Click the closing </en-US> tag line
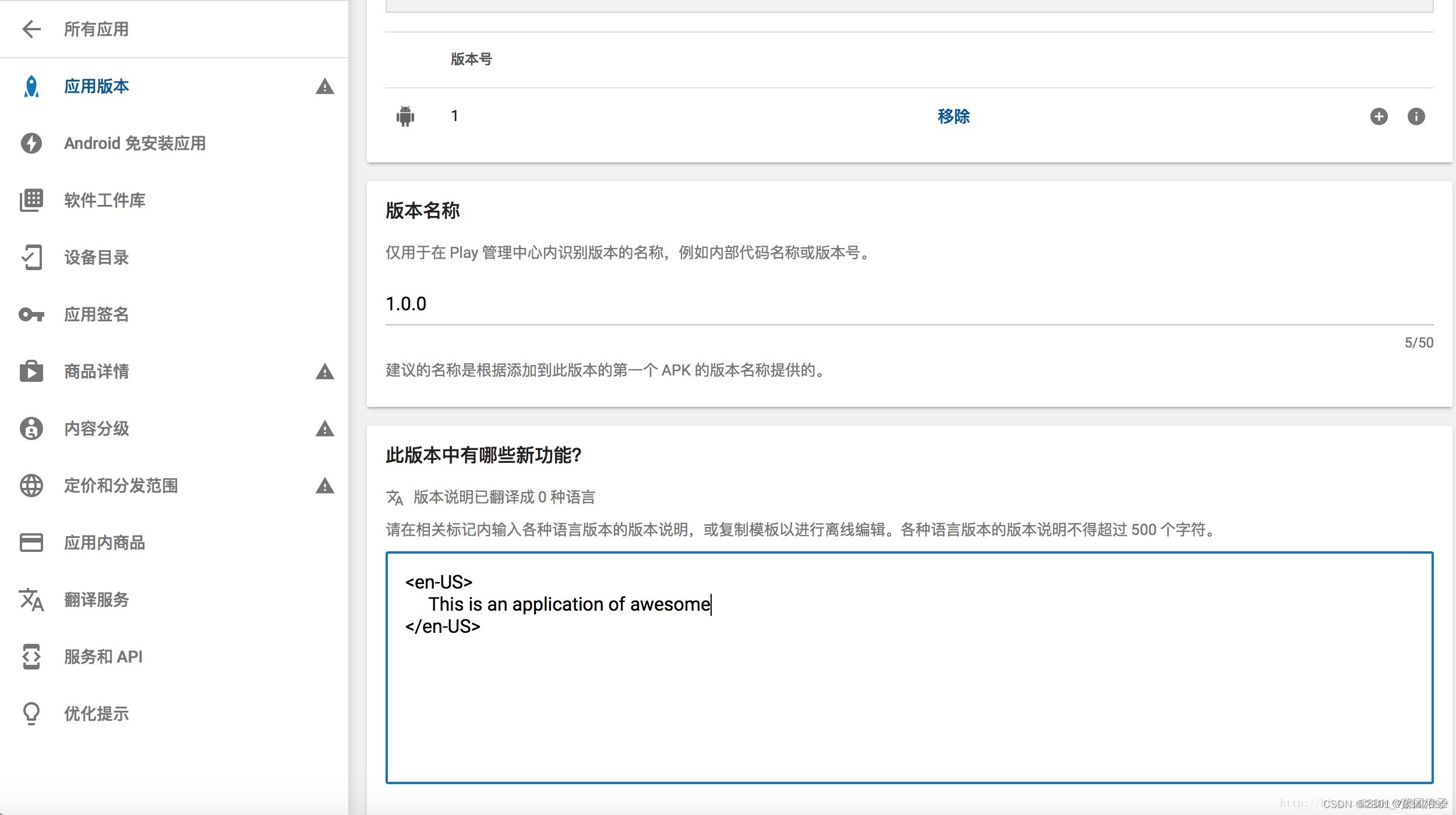This screenshot has width=1456, height=815. (443, 627)
